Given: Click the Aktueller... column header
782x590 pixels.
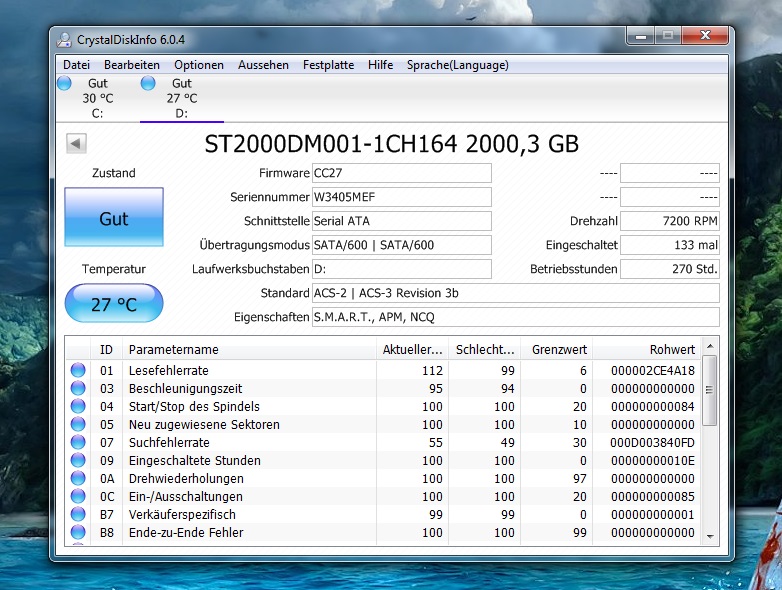Looking at the screenshot, I should 412,350.
